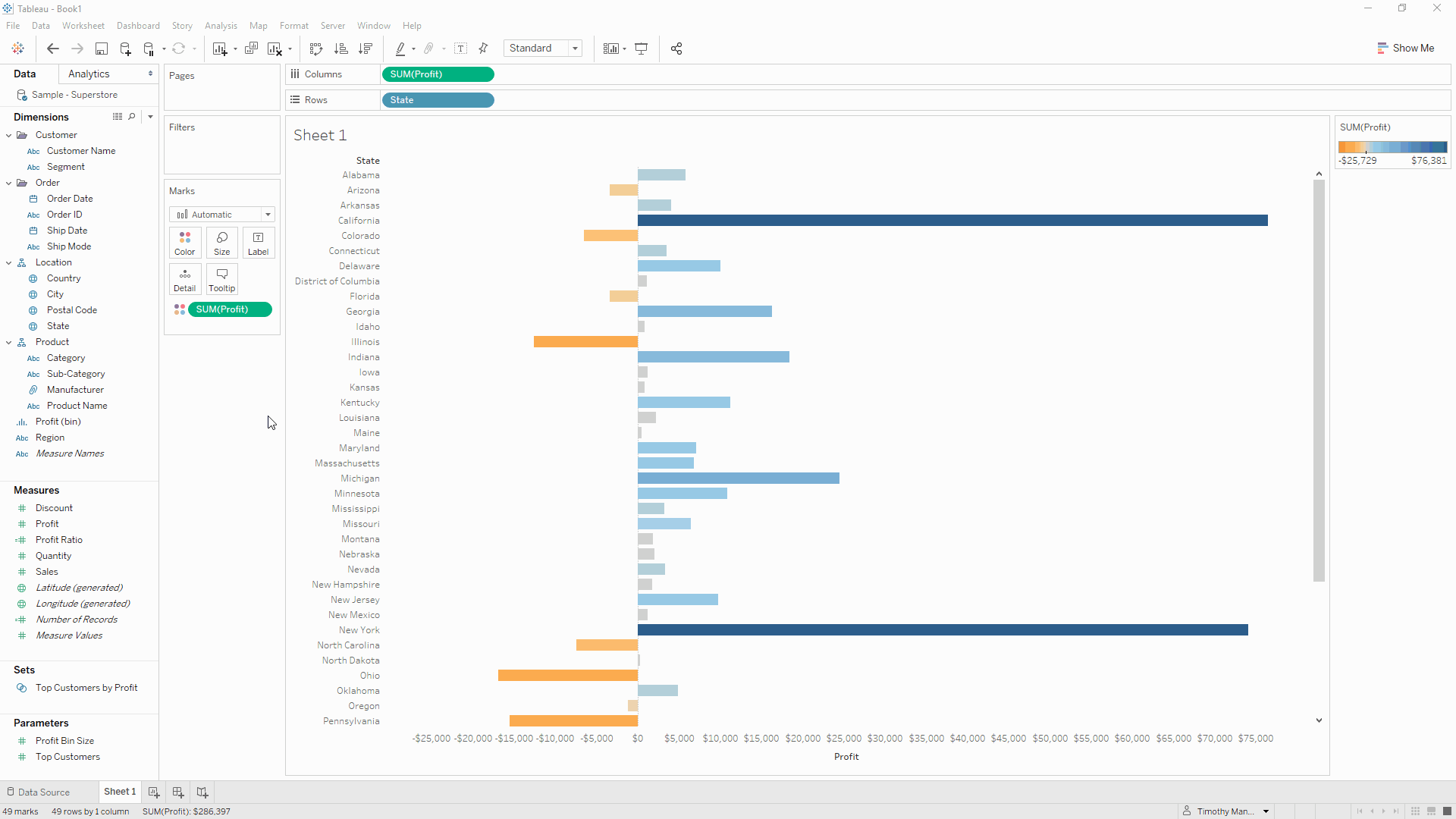Toggle Fix axes pin button
1456x819 pixels.
point(484,49)
